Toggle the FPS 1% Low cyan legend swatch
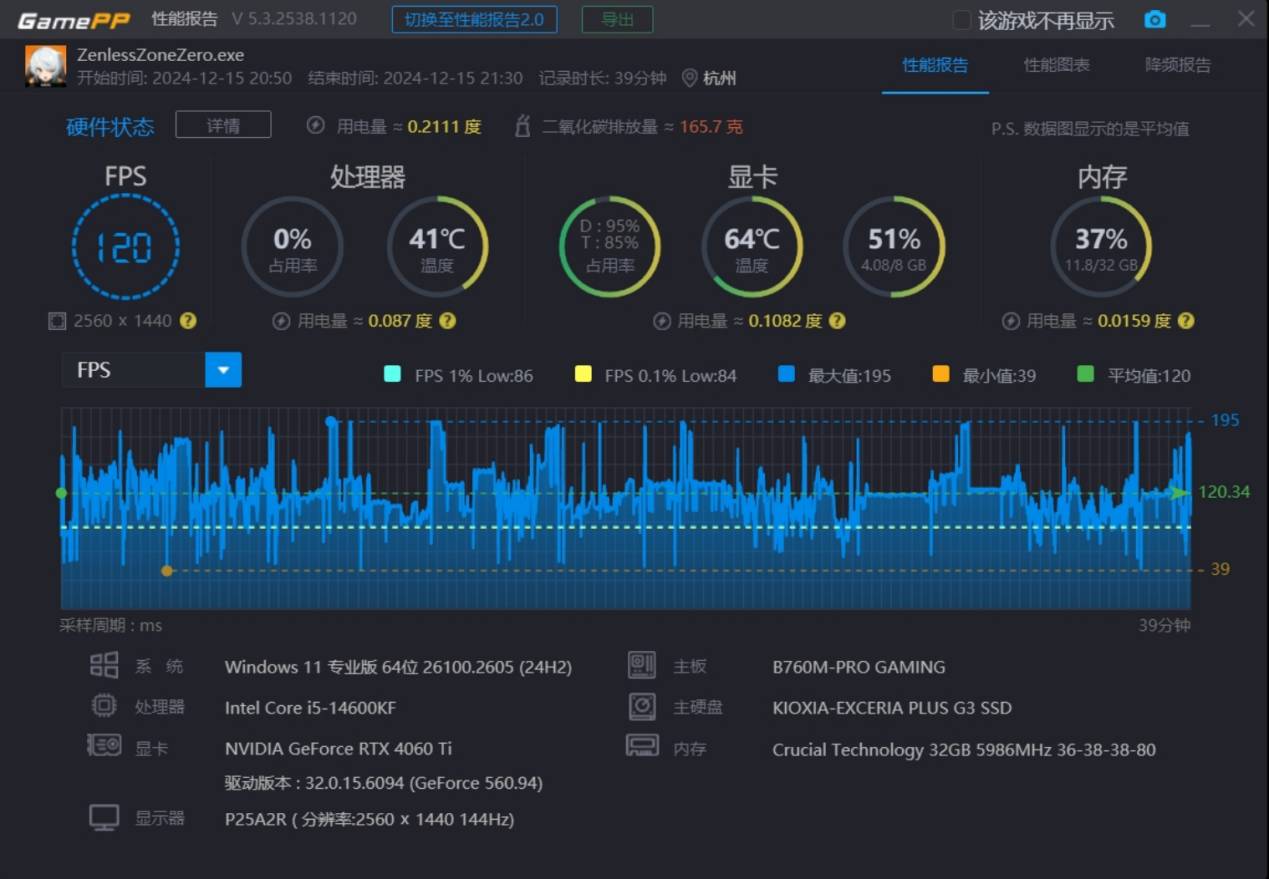The height and width of the screenshot is (879, 1269). coord(392,374)
